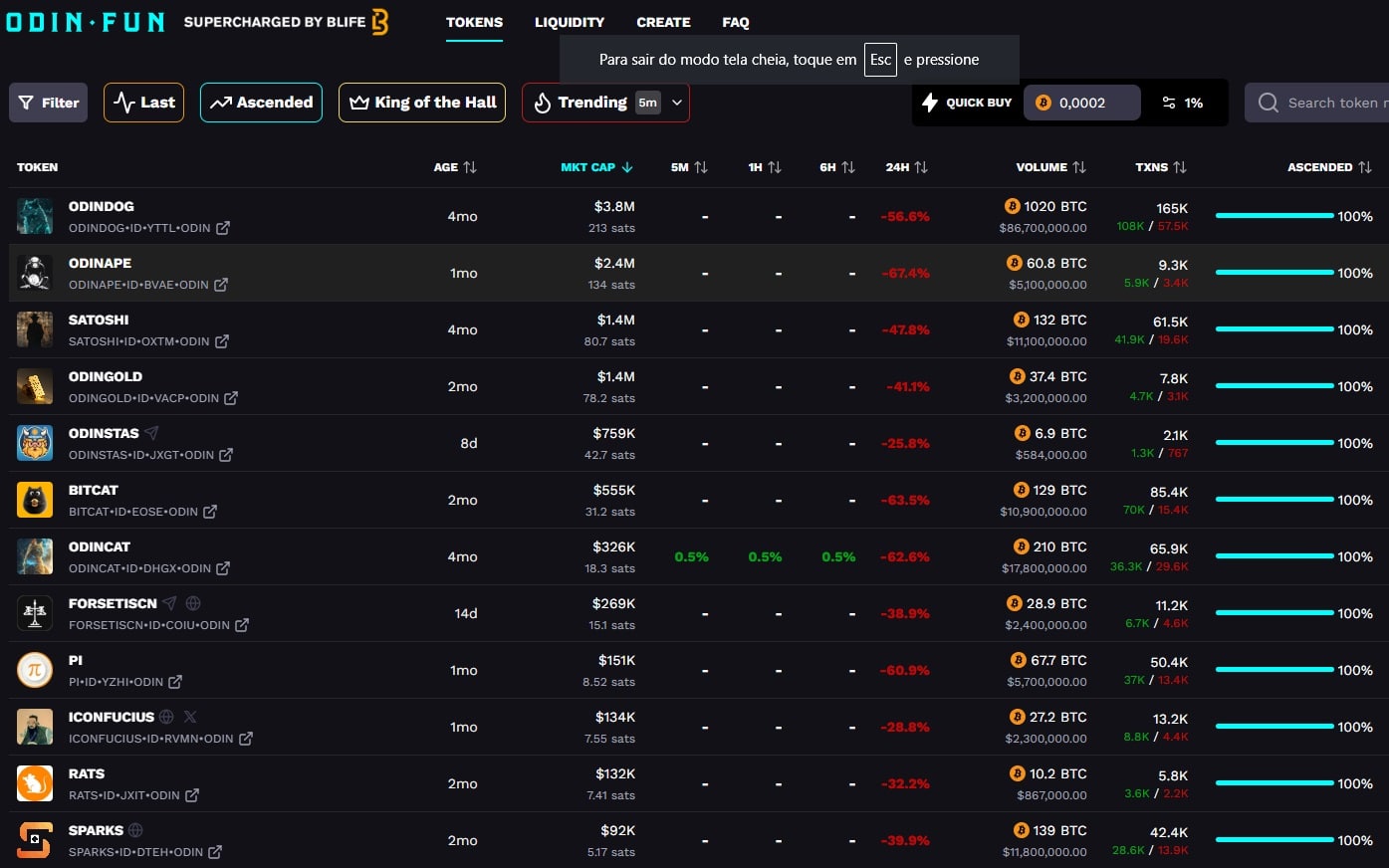Open ICONFUCIUS external link icon
Image resolution: width=1389 pixels, height=868 pixels.
tap(246, 739)
